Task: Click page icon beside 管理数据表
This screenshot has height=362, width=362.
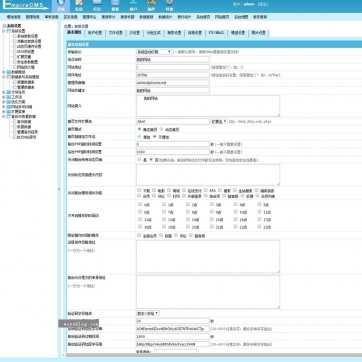Action: (x=15, y=87)
